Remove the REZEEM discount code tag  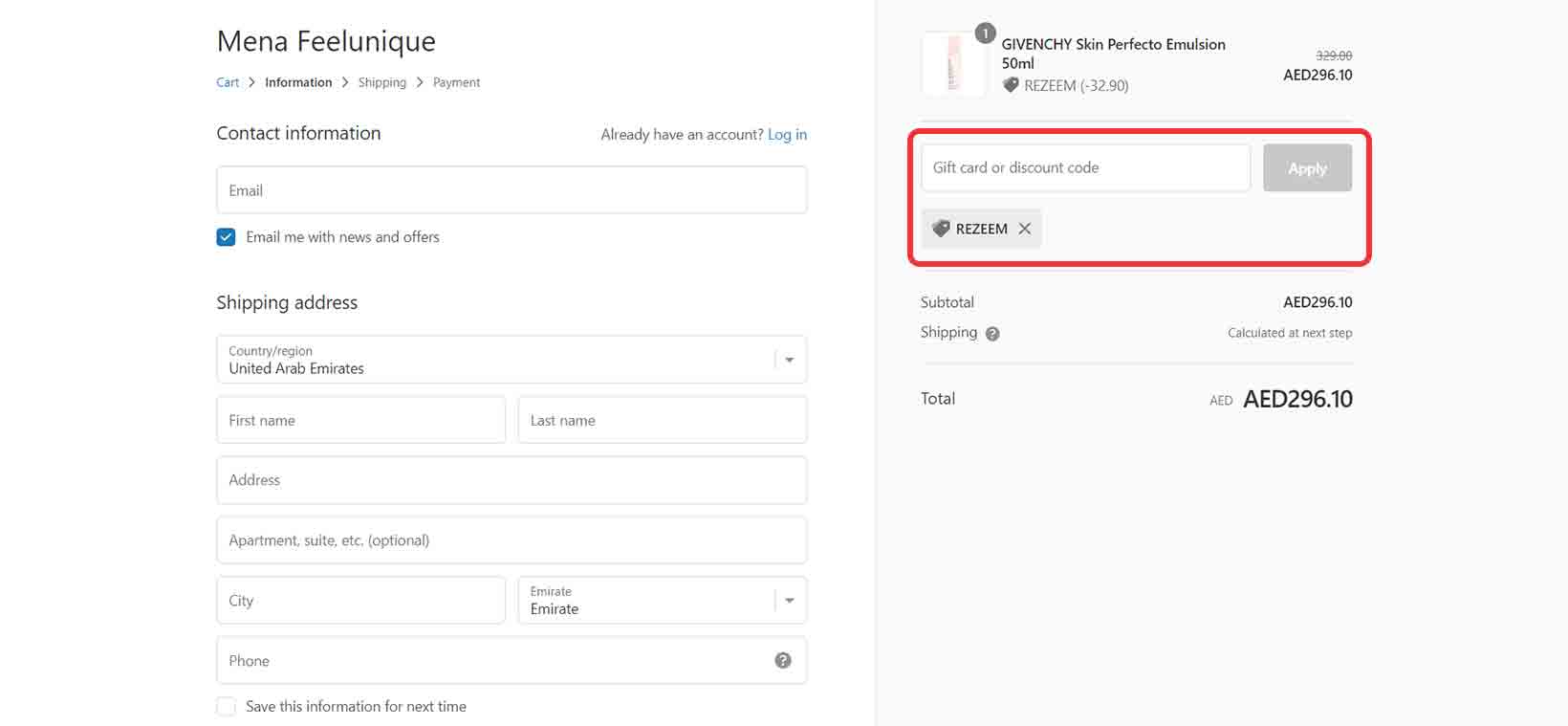(1024, 229)
